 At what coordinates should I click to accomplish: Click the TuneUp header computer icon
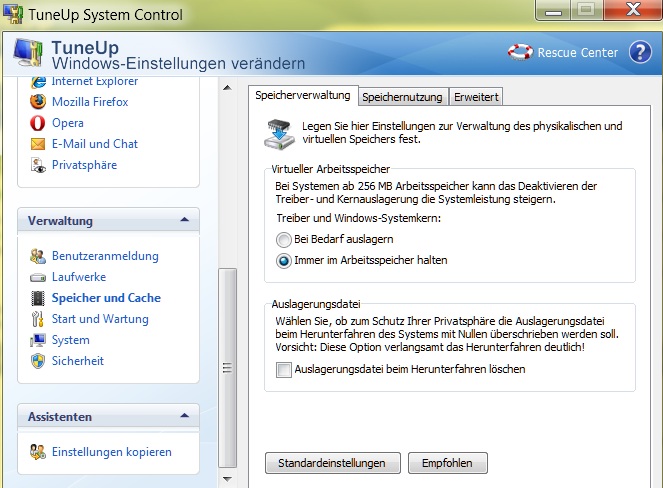coord(28,52)
